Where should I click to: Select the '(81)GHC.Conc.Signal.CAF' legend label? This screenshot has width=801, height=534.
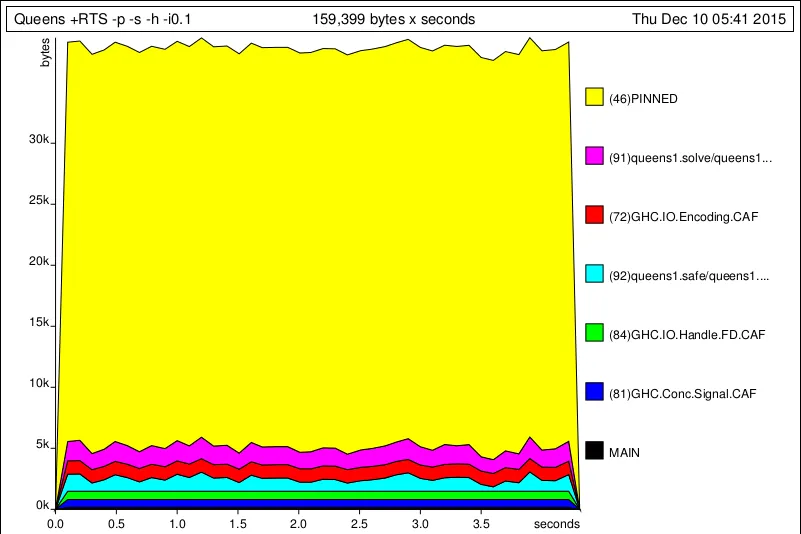point(682,394)
